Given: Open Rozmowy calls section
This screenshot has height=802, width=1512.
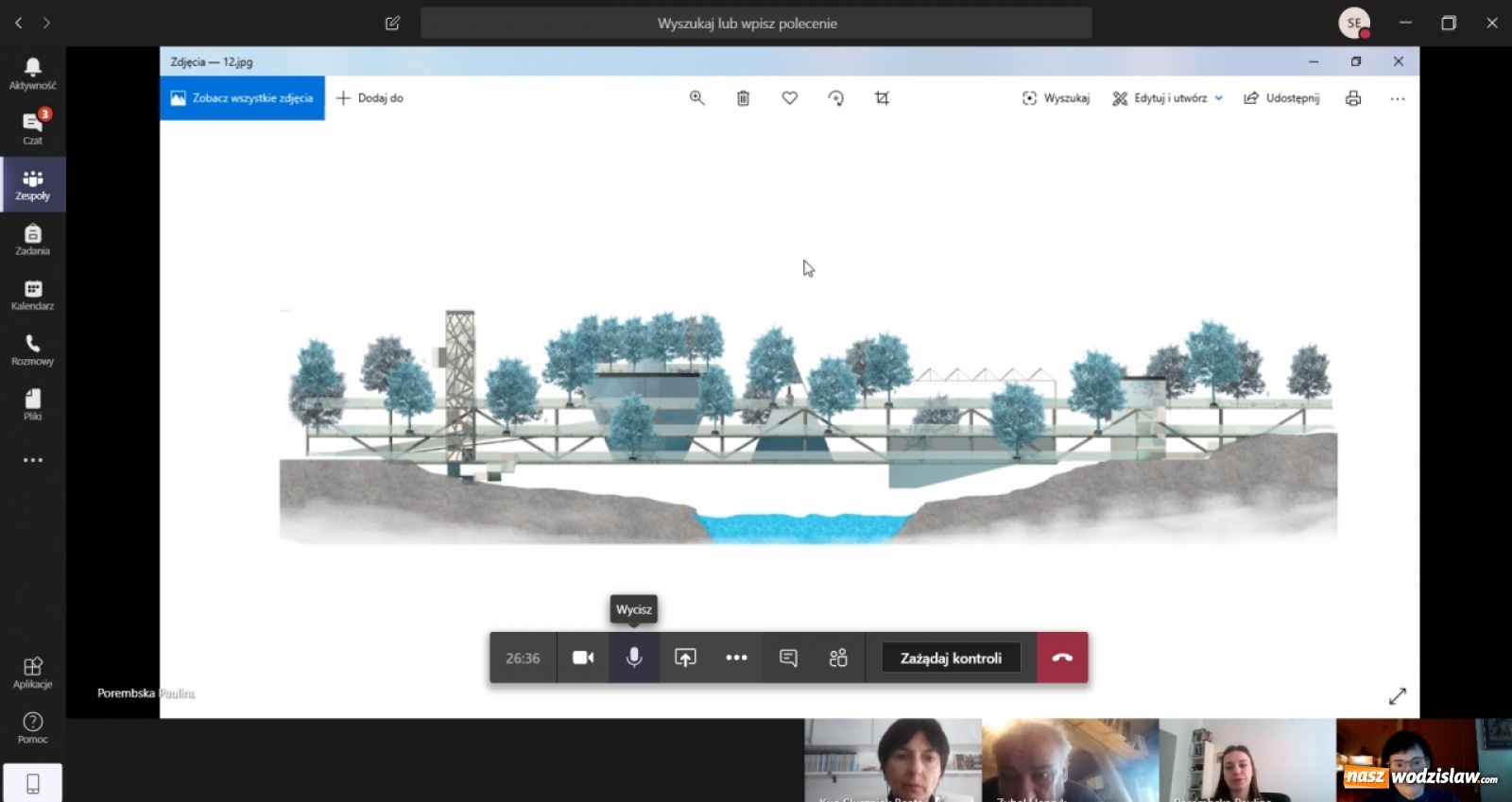Looking at the screenshot, I should click(x=32, y=350).
